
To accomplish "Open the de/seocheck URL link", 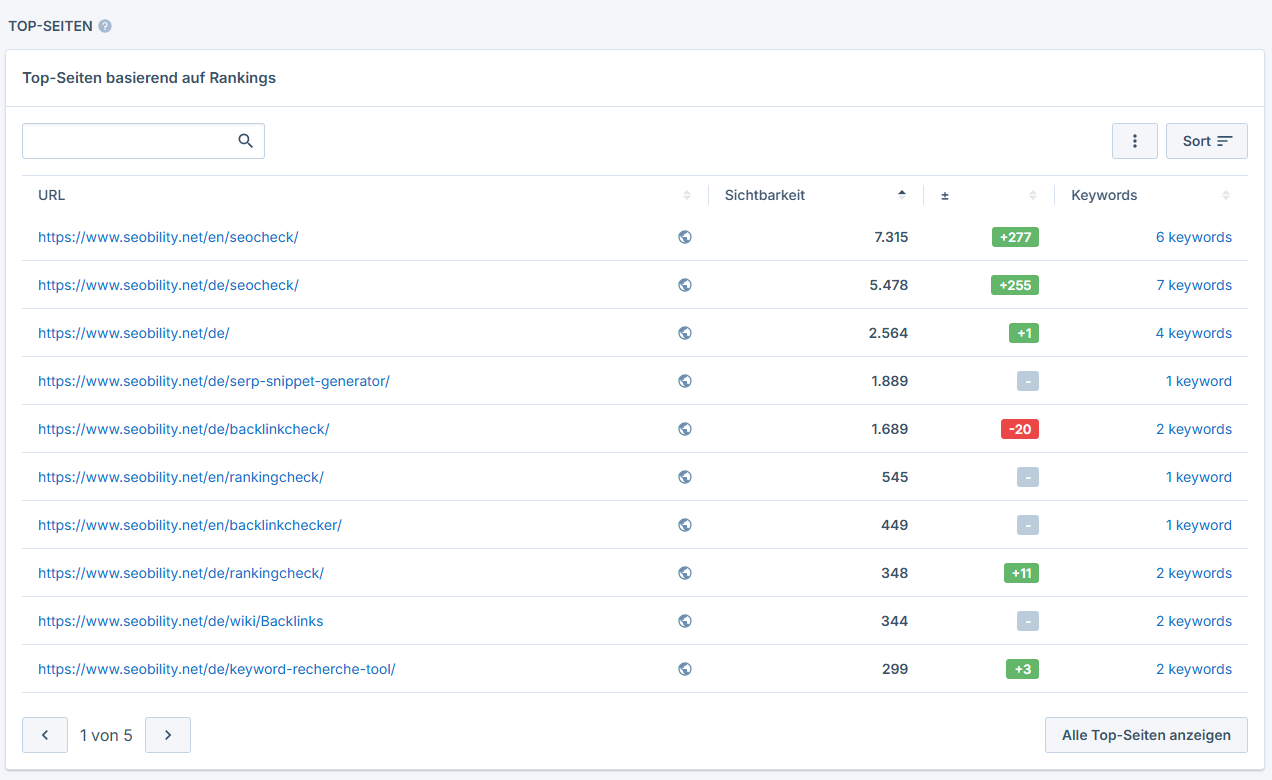I will click(x=168, y=285).
